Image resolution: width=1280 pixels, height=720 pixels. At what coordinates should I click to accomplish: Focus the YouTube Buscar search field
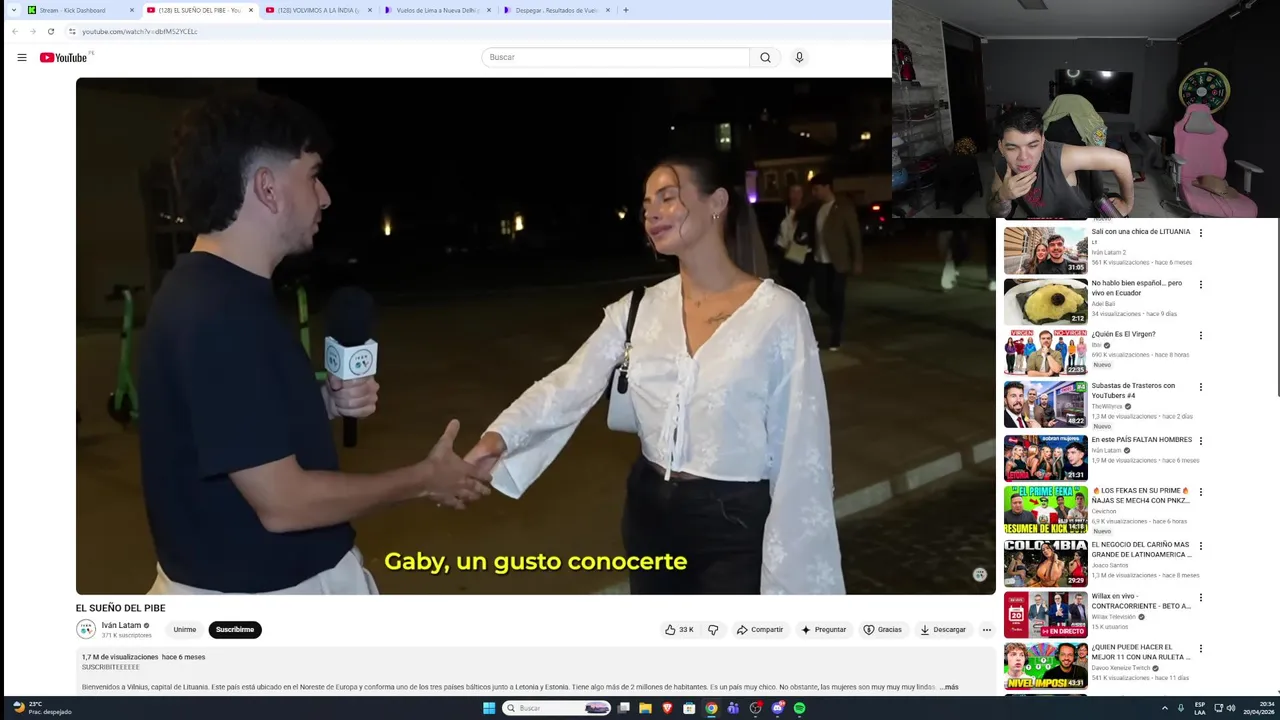pos(615,57)
